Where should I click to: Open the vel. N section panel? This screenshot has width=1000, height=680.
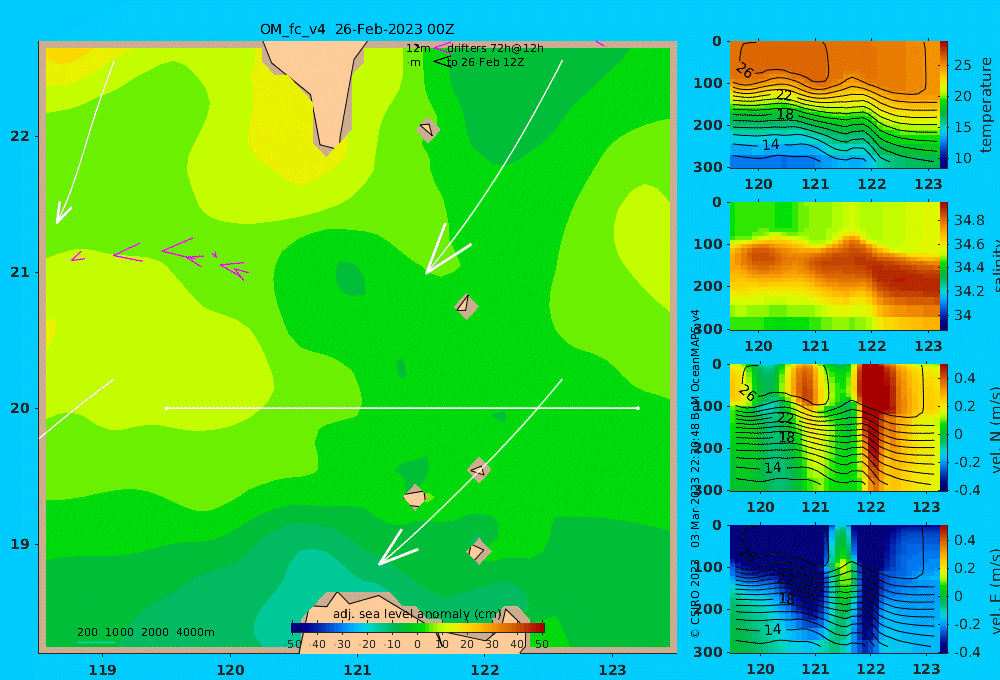coord(834,427)
